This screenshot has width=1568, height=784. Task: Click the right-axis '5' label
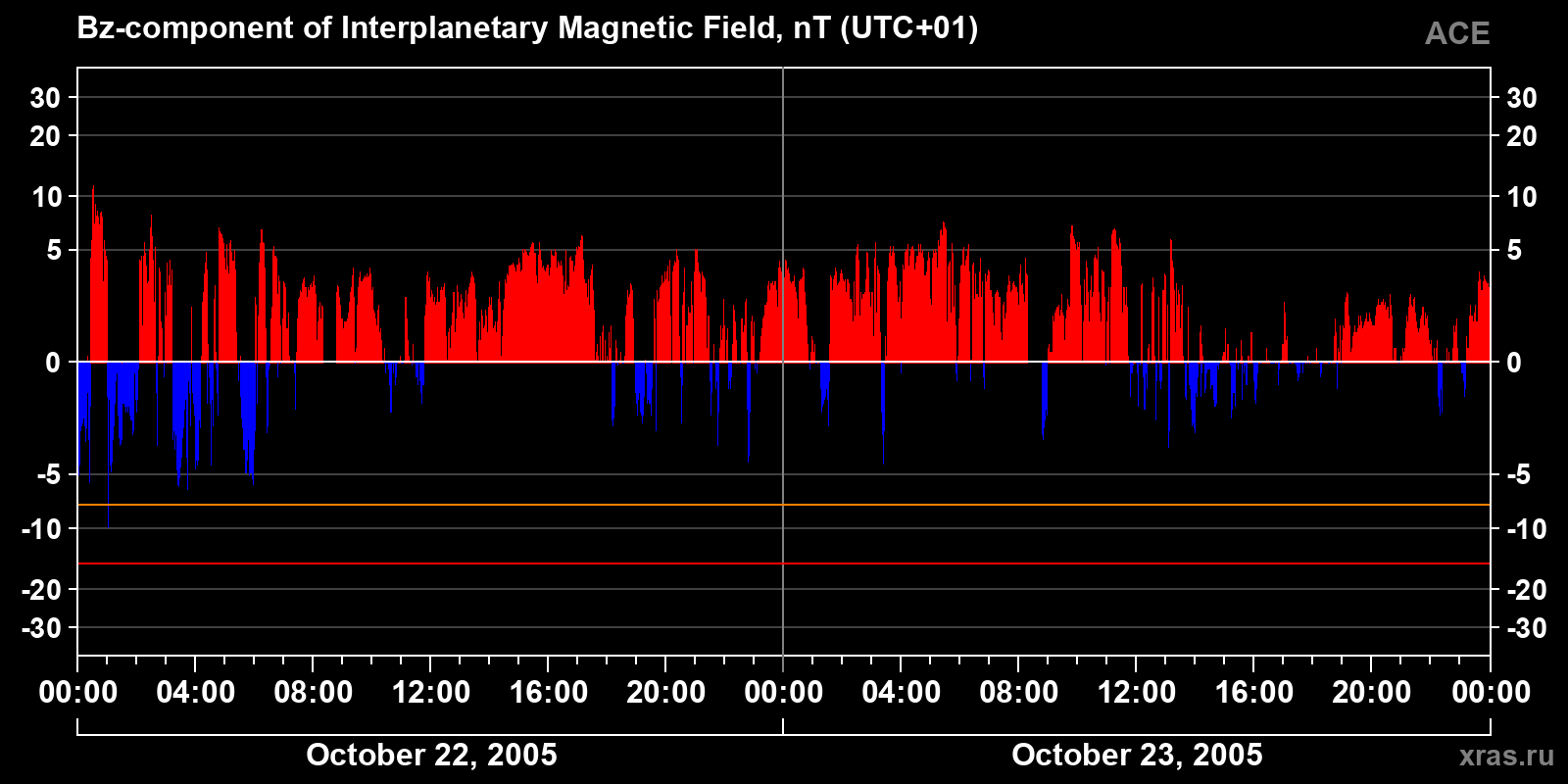(x=1514, y=251)
